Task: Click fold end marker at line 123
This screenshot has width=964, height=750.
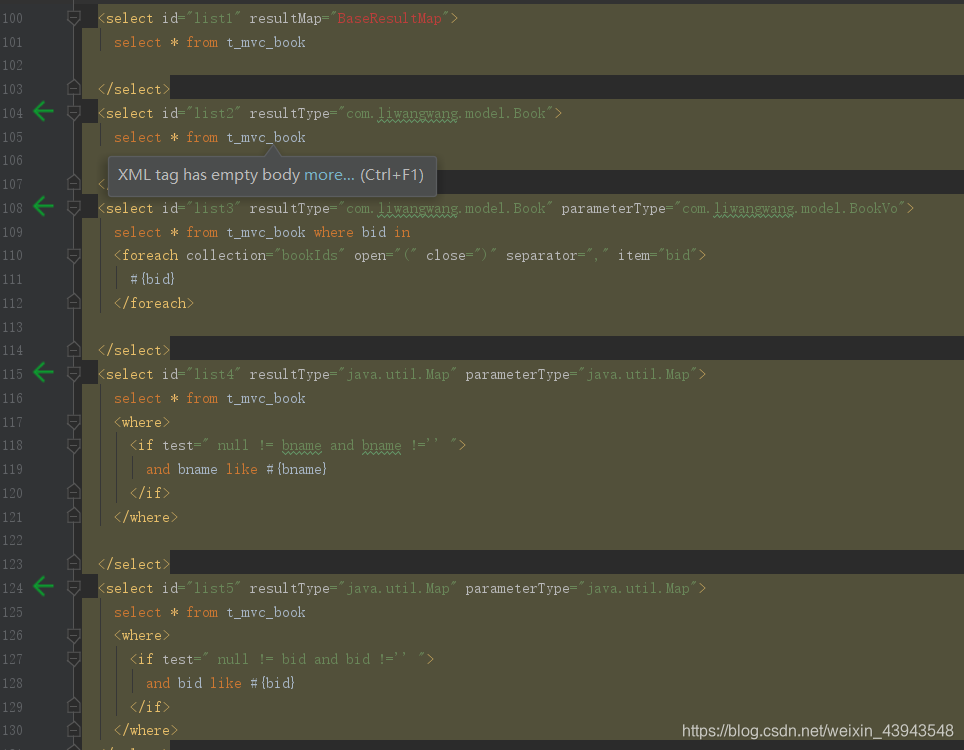Action: [73, 564]
